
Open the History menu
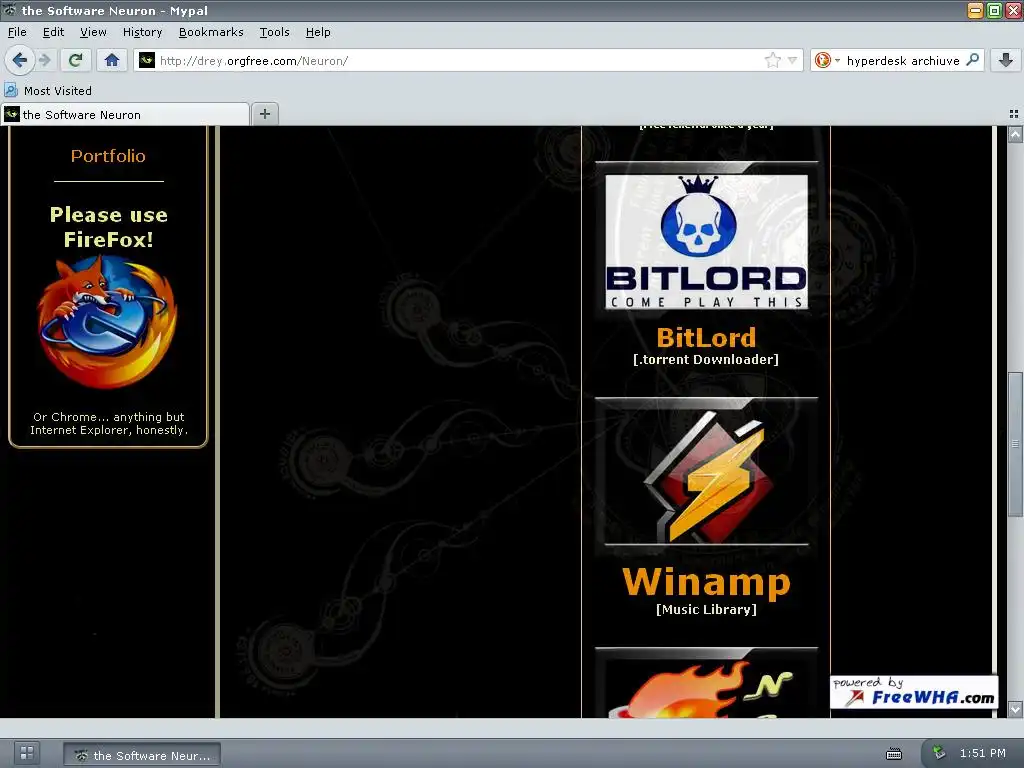point(142,32)
